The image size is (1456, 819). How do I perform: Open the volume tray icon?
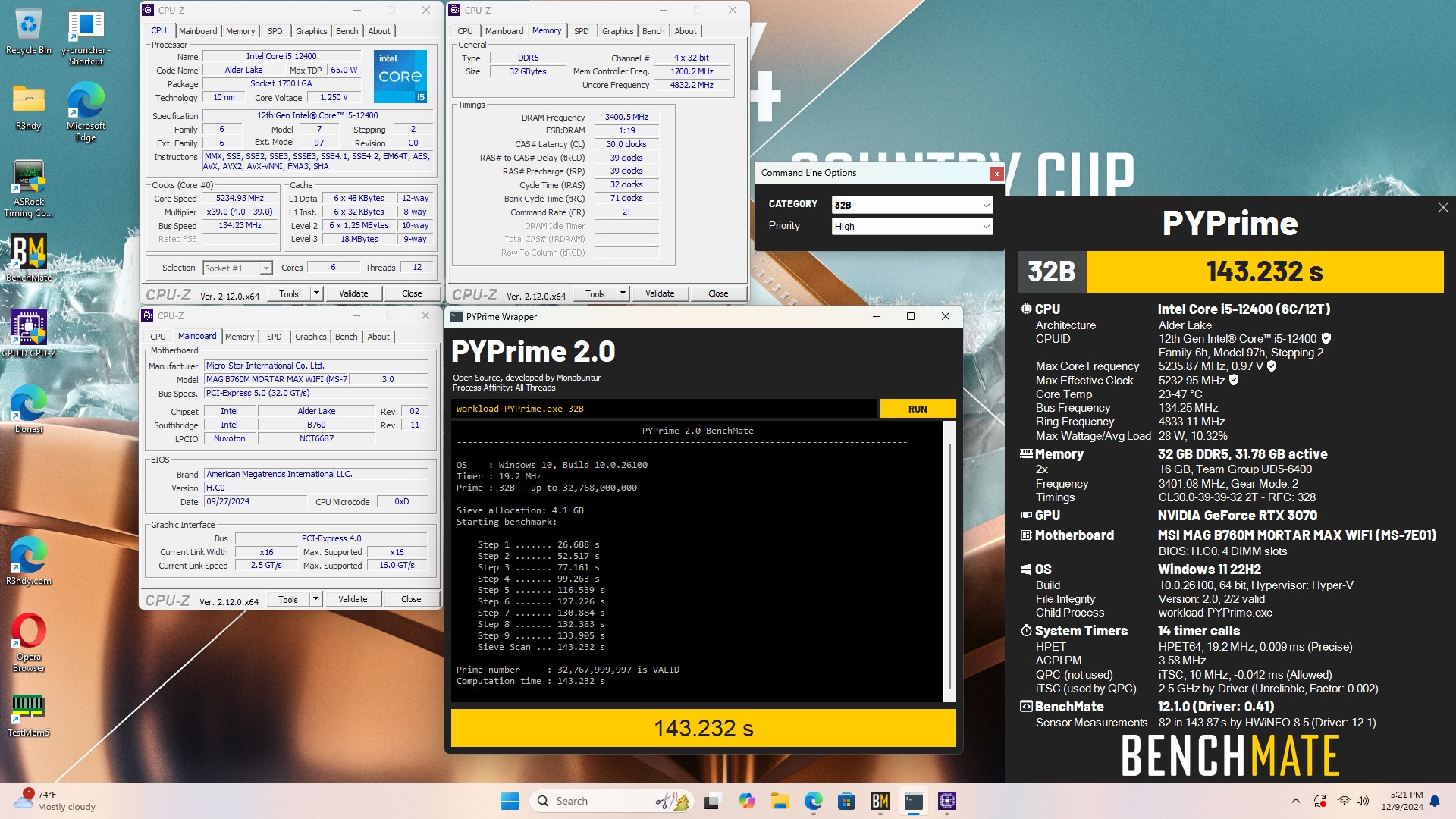click(1363, 801)
